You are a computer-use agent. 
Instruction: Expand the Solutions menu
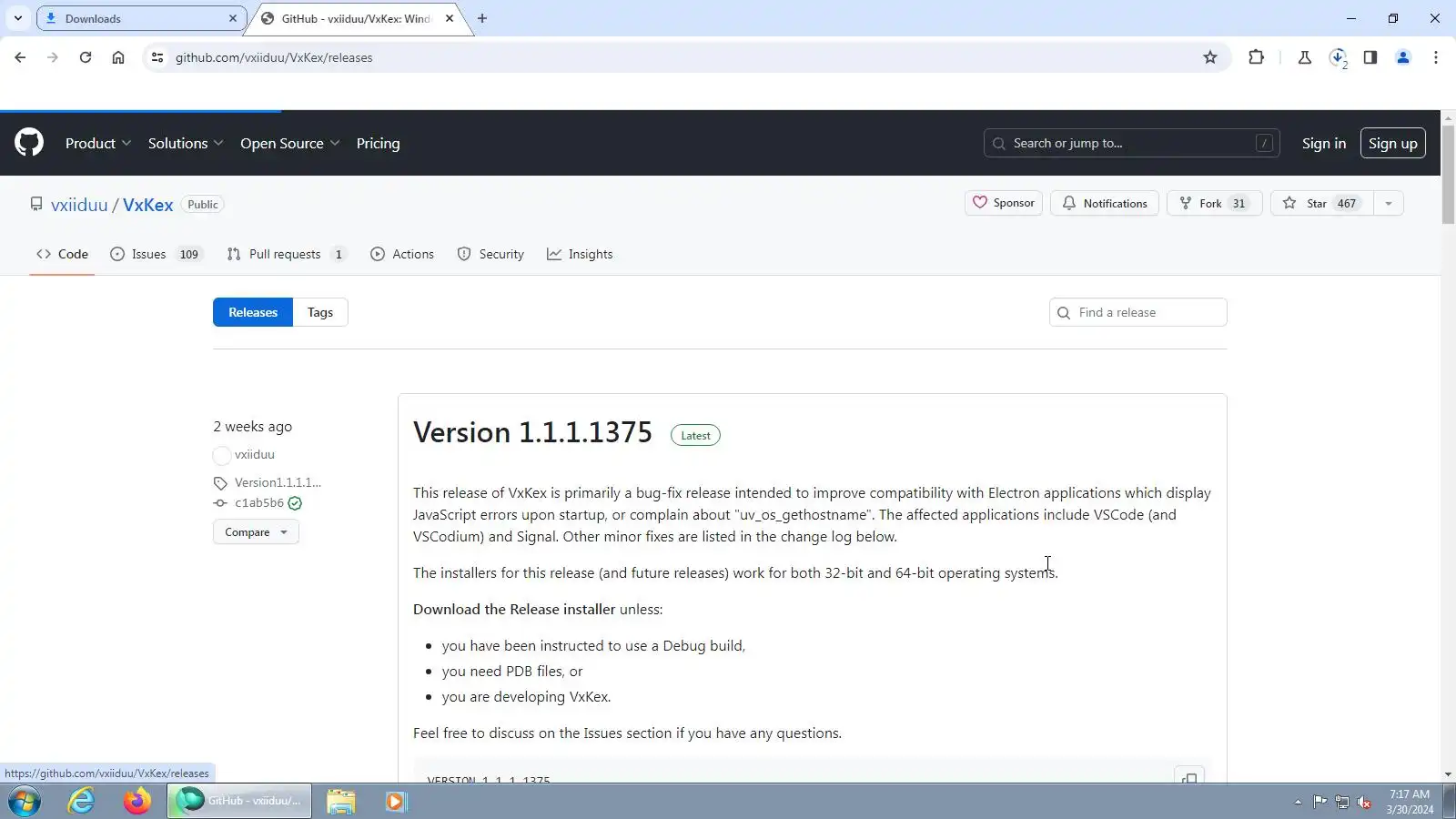(x=186, y=143)
